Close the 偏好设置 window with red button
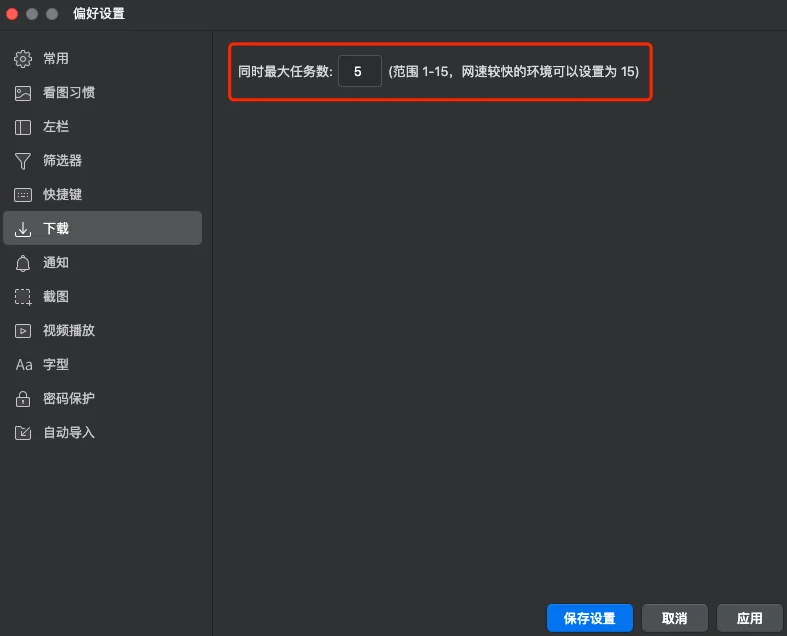 tap(13, 14)
